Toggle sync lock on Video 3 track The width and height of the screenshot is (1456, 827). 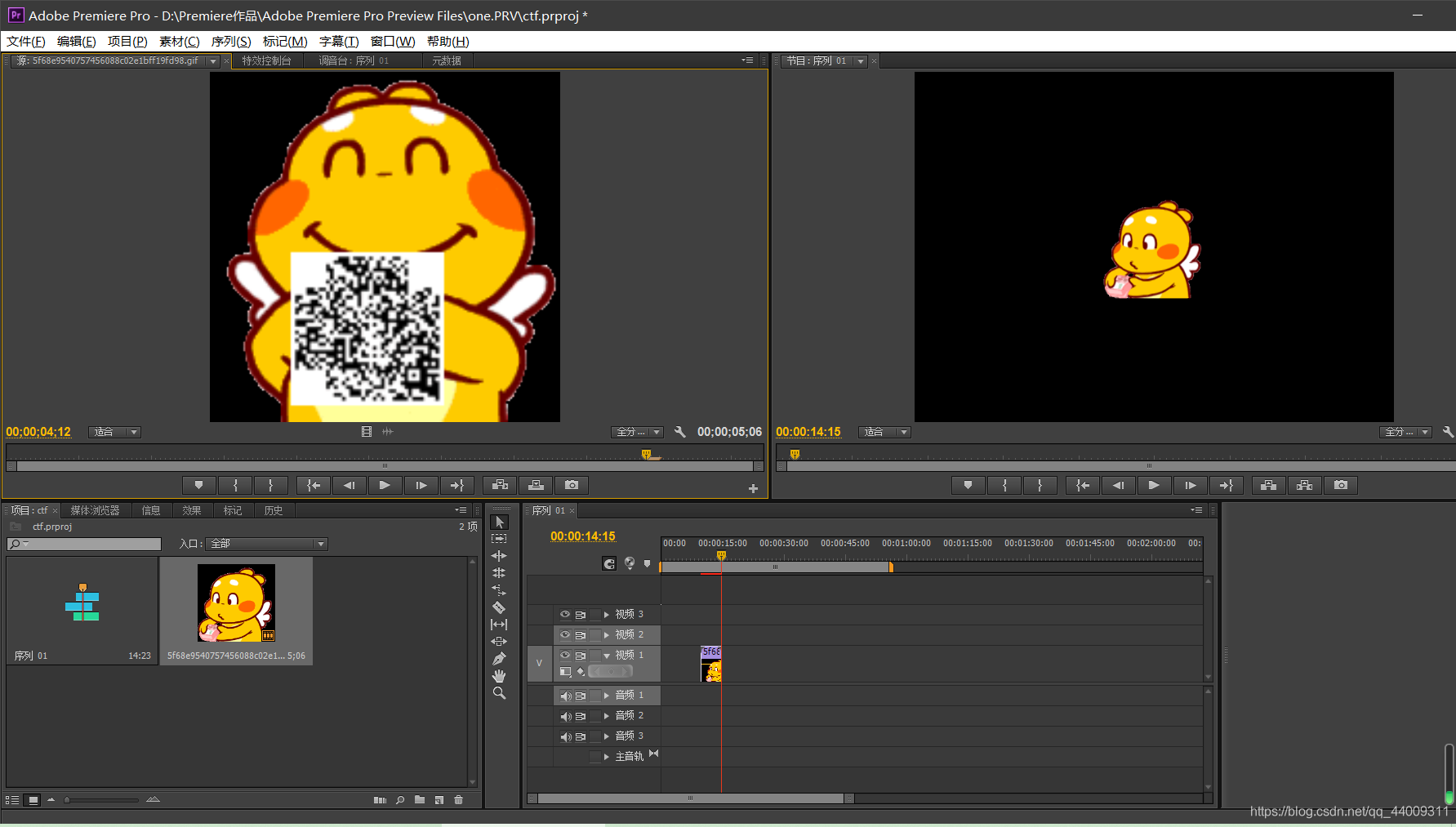tap(581, 614)
